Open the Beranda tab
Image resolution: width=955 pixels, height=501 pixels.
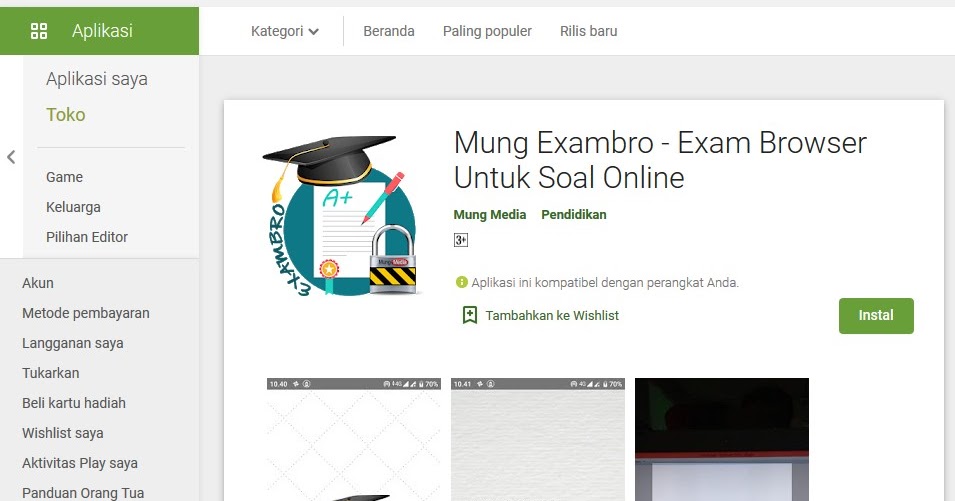tap(389, 31)
